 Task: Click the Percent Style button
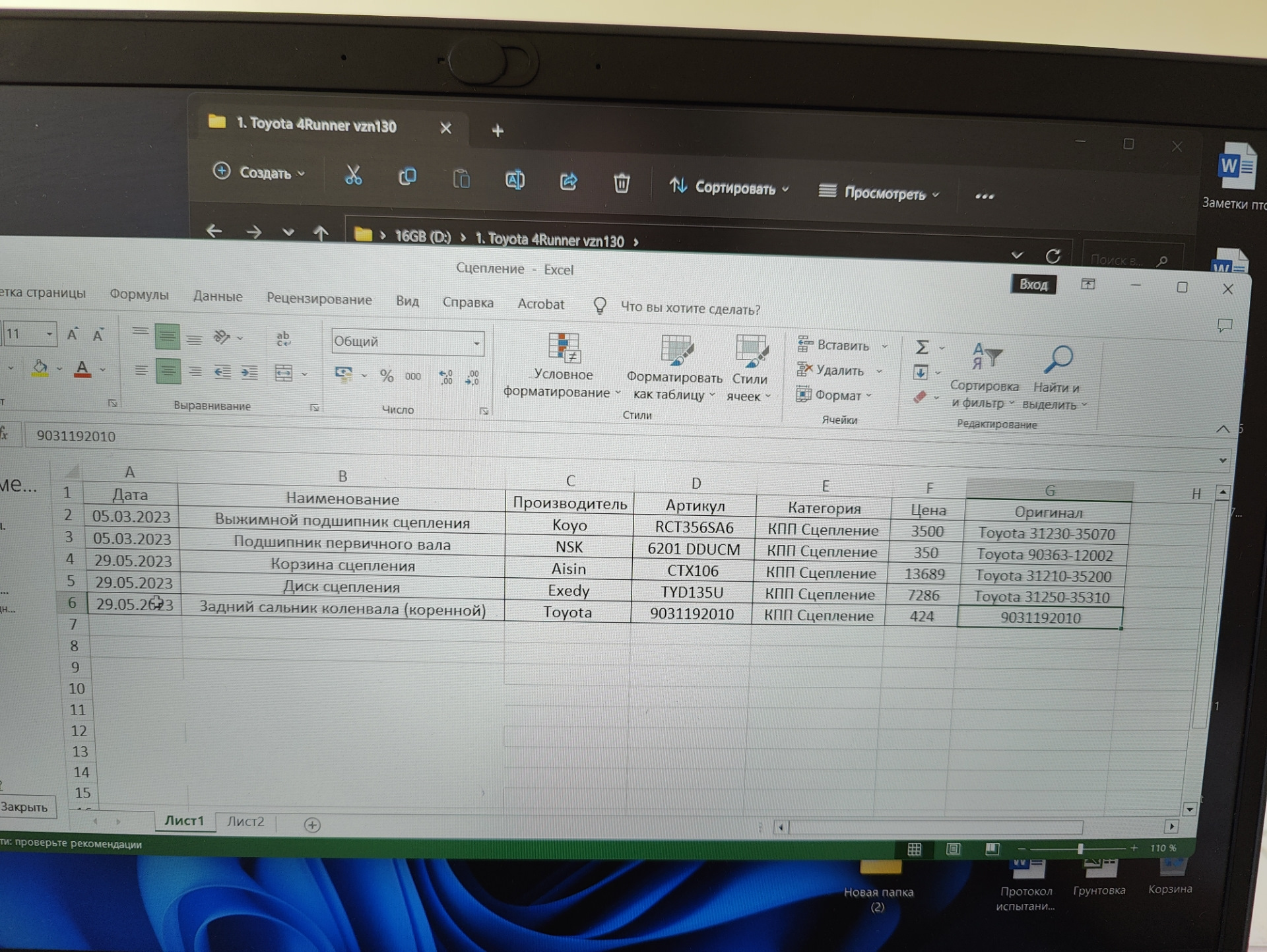pos(387,376)
